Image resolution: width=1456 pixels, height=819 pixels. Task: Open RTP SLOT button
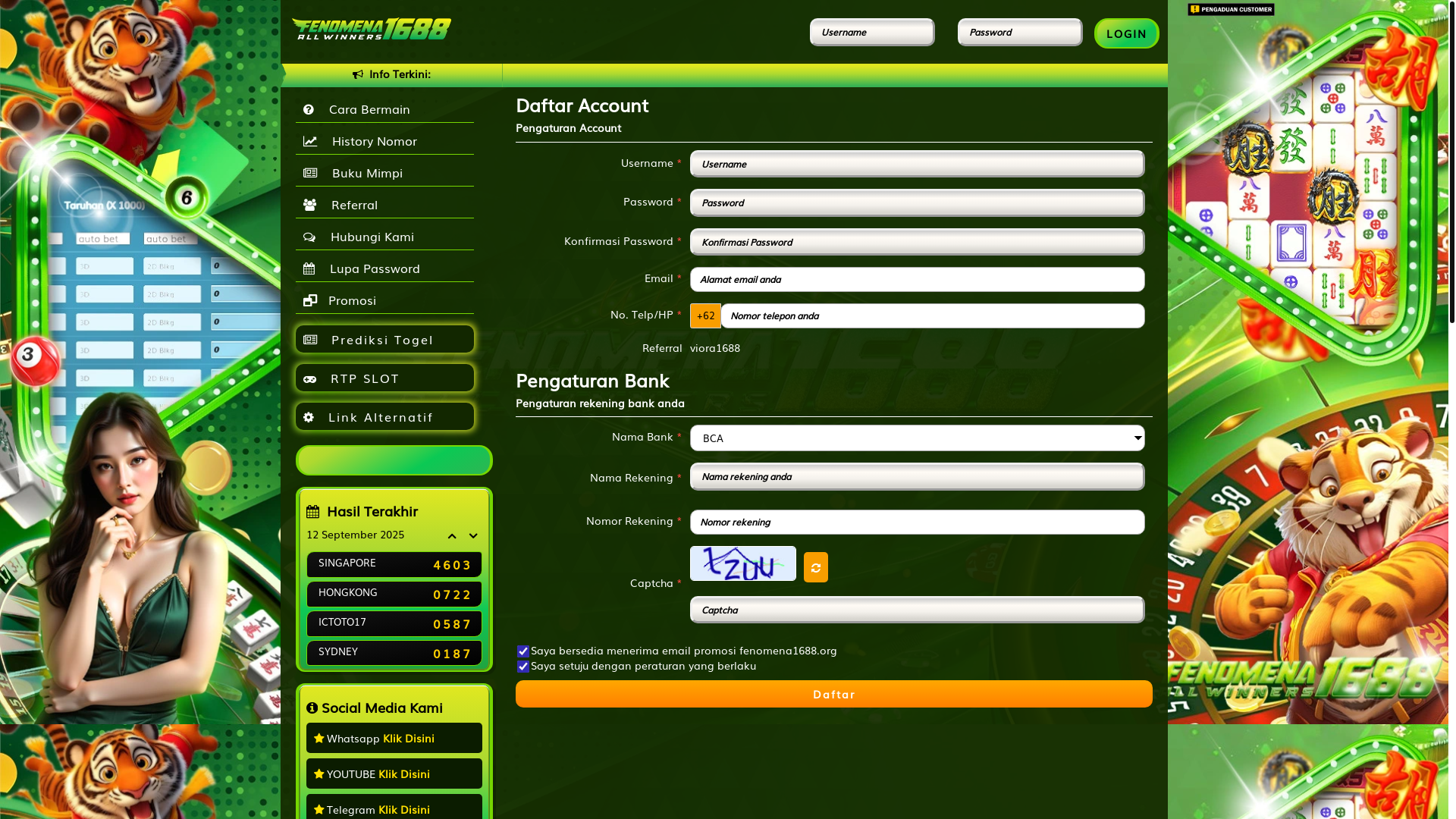coord(384,378)
